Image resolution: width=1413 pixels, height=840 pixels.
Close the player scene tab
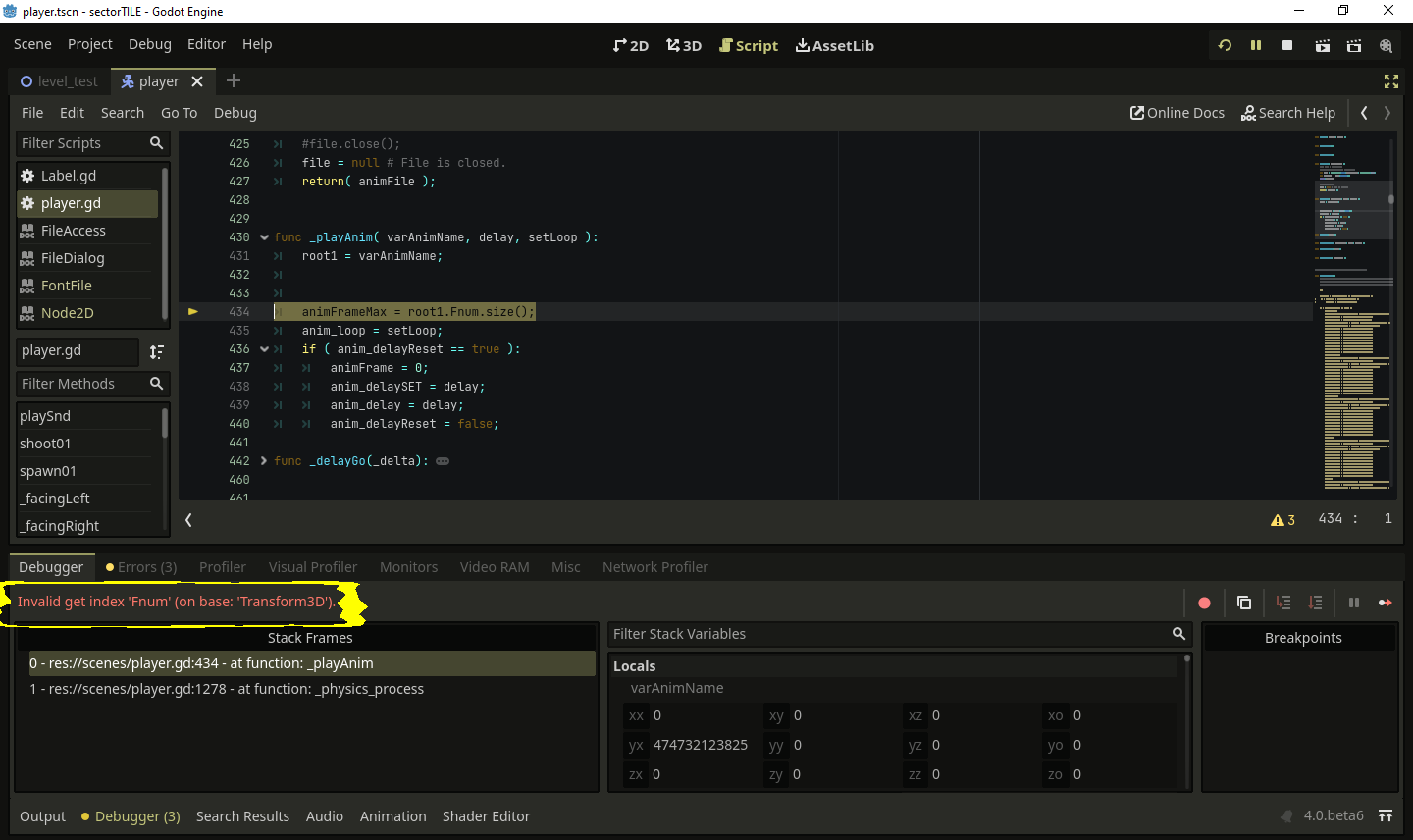(x=197, y=81)
